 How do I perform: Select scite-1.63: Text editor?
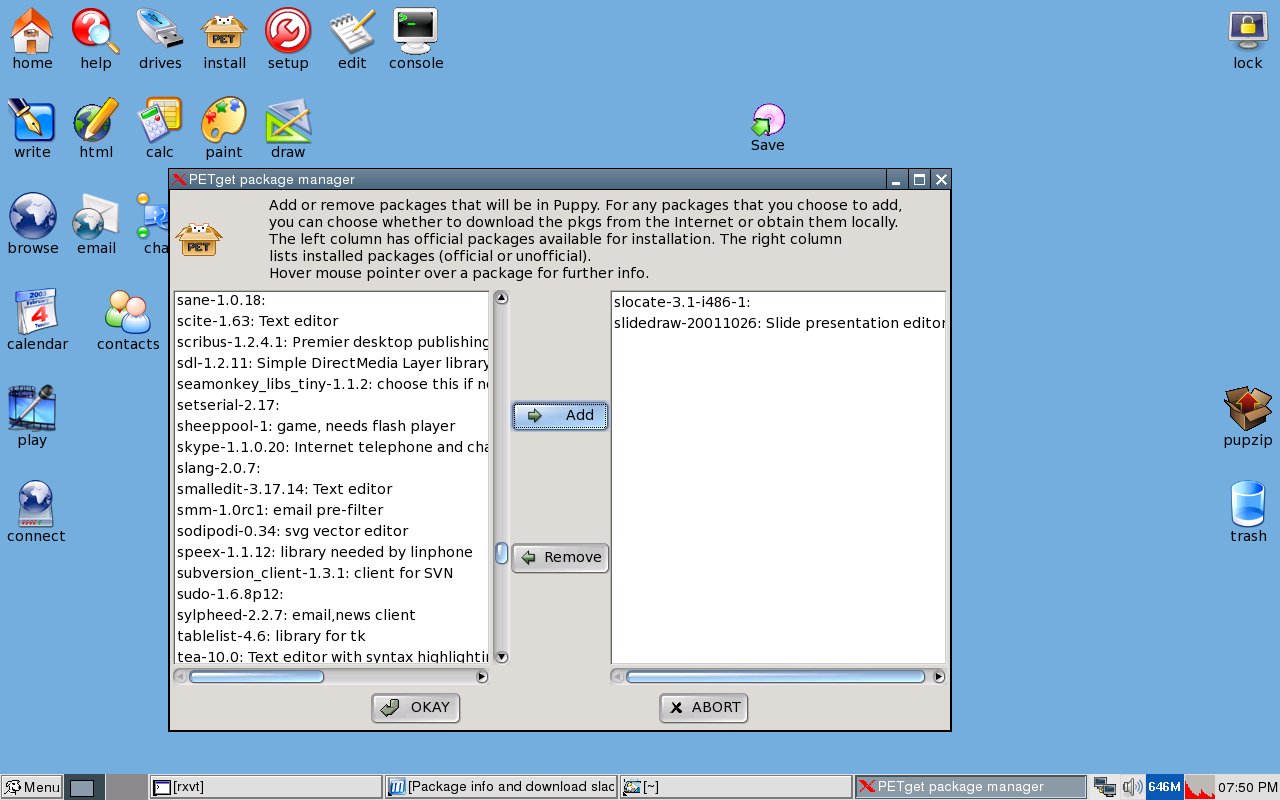click(x=331, y=321)
